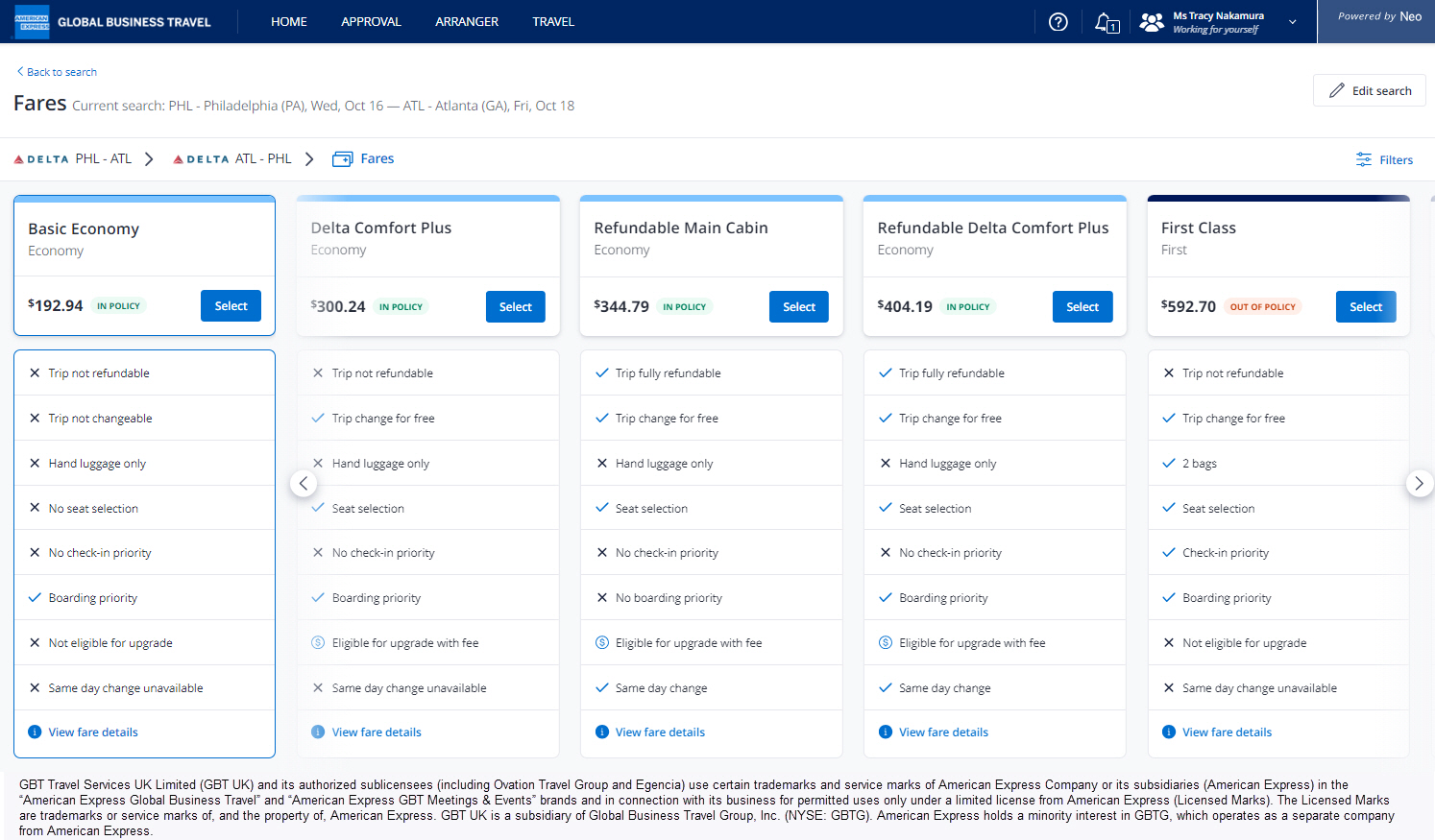The height and width of the screenshot is (840, 1435).
Task: View fare details for Refundable Delta Comfort Plus
Action: 943,732
